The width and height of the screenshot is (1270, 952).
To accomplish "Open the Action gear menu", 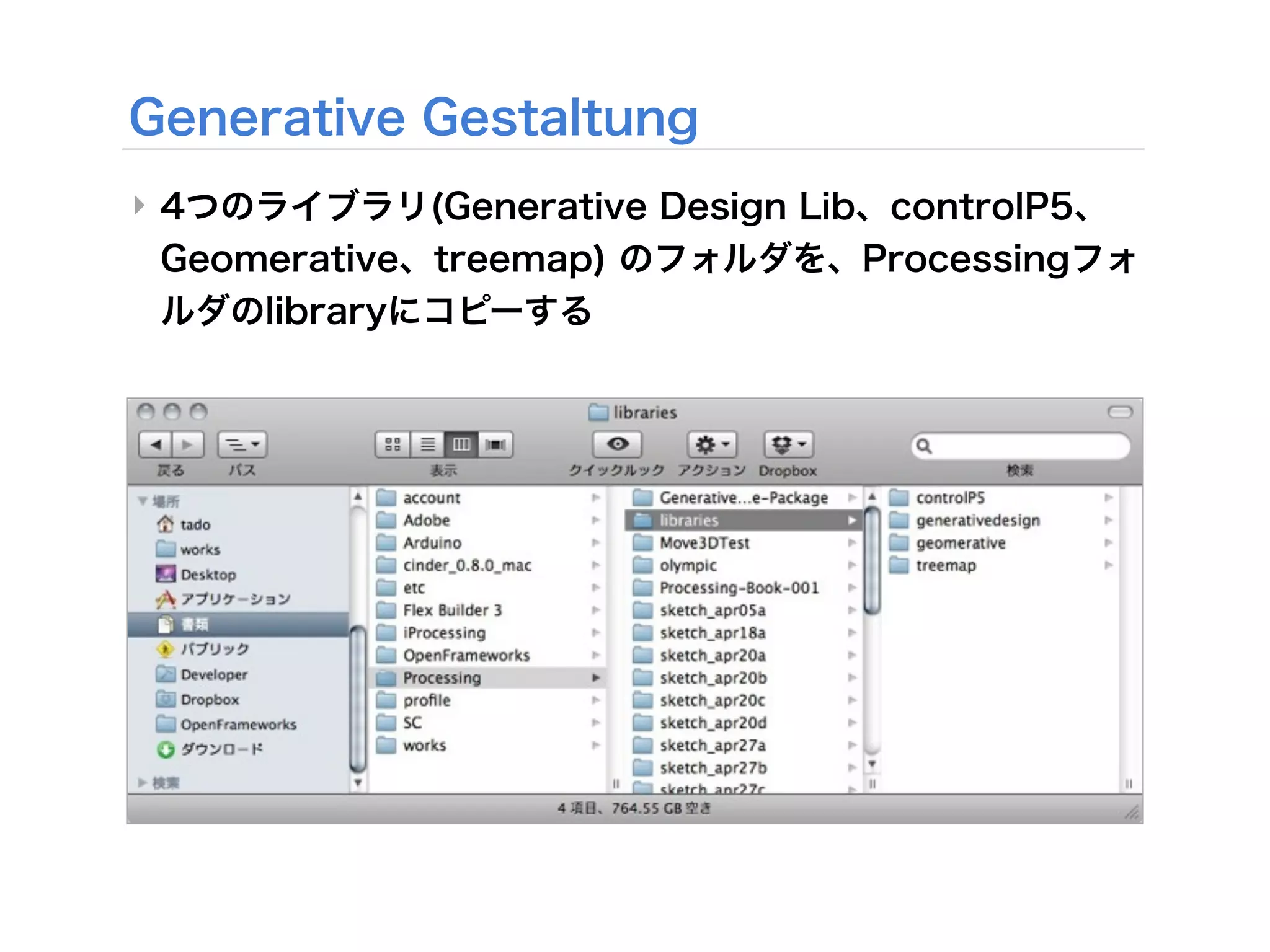I will click(x=712, y=444).
